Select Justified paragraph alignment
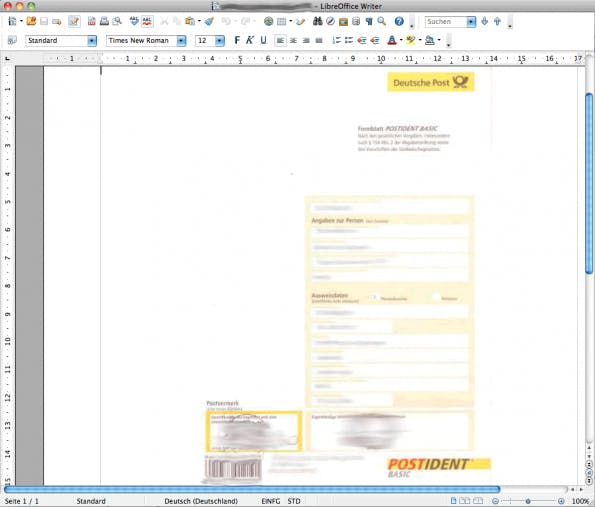 [x=319, y=40]
